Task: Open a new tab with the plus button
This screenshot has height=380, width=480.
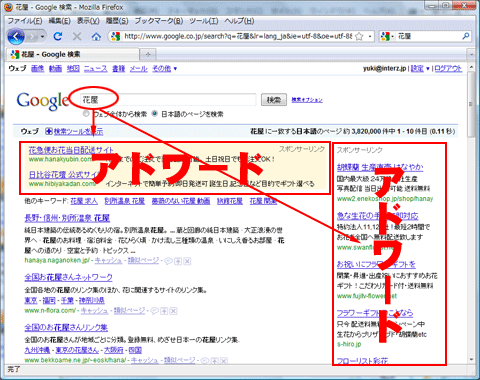Action: click(x=148, y=54)
